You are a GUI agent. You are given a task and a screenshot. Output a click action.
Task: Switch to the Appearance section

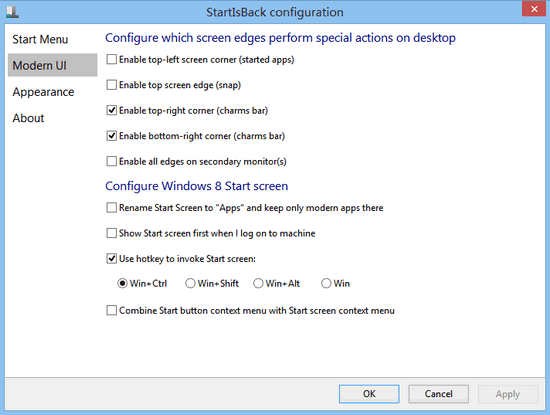43,92
